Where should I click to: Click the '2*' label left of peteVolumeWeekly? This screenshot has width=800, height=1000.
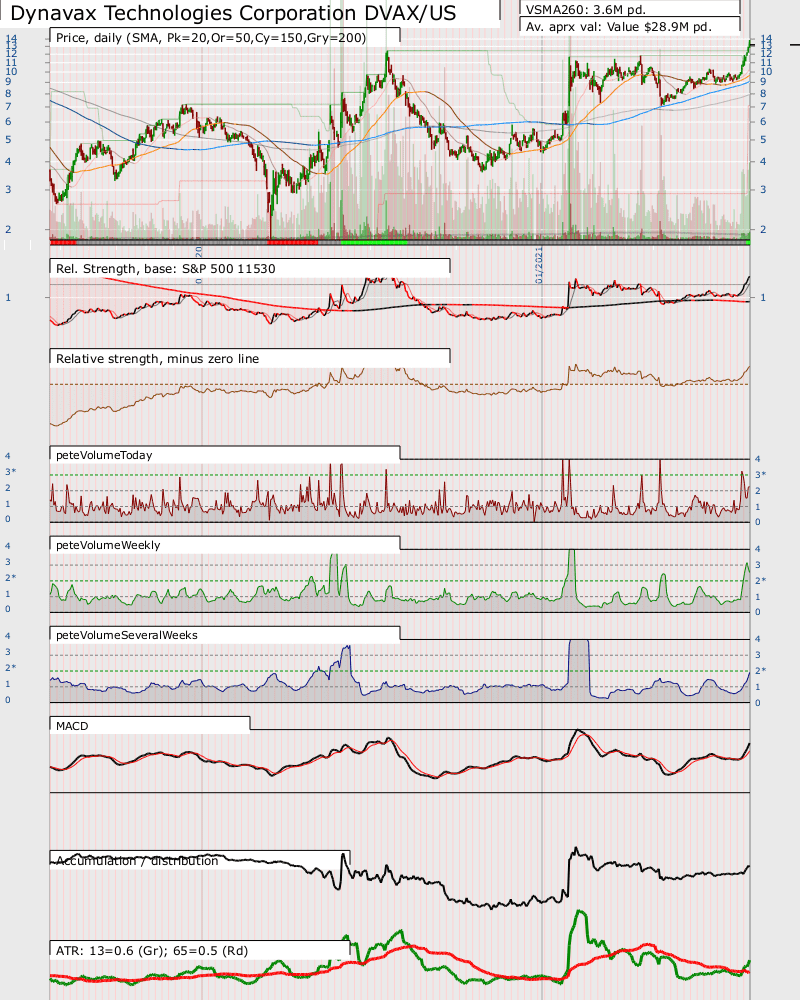(11, 577)
